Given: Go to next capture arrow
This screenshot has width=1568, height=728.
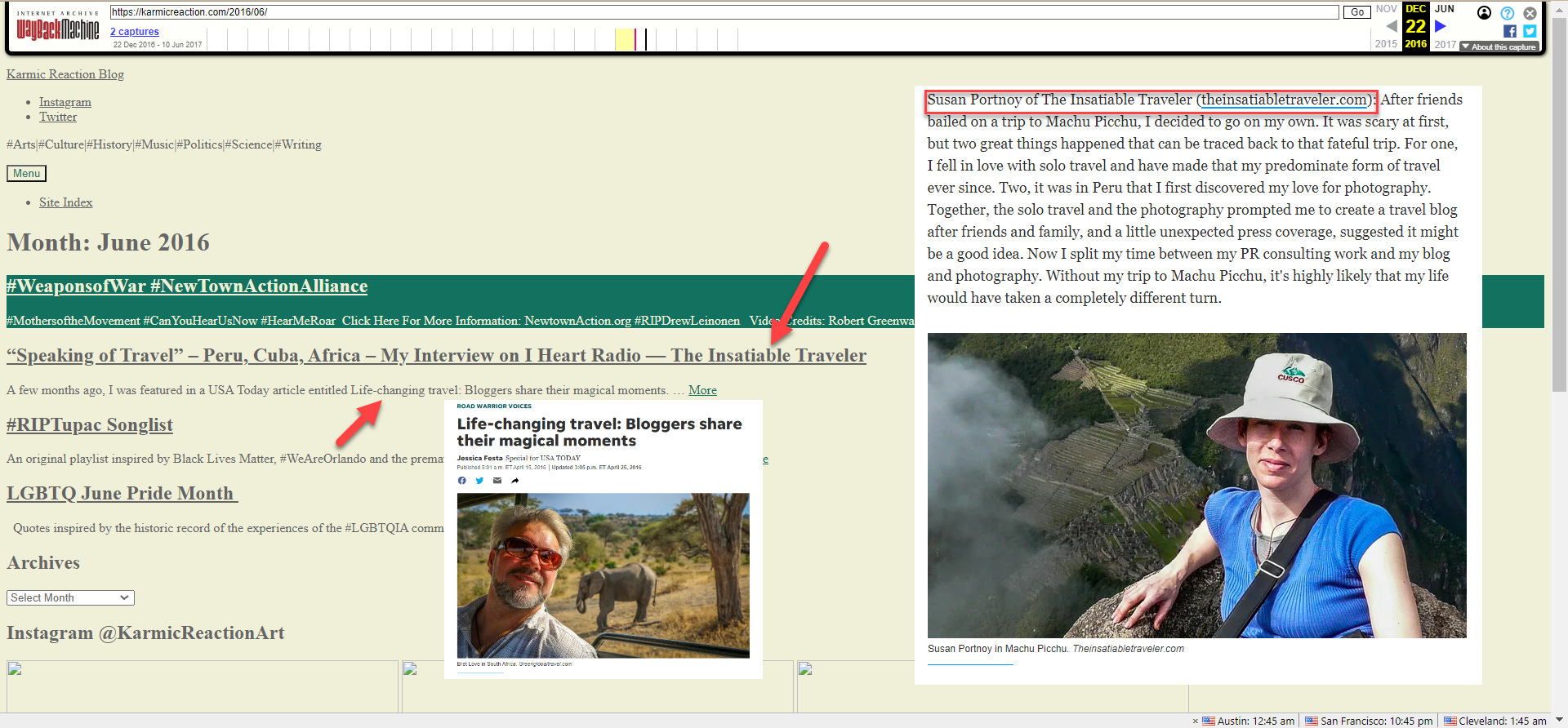Looking at the screenshot, I should pyautogui.click(x=1441, y=26).
